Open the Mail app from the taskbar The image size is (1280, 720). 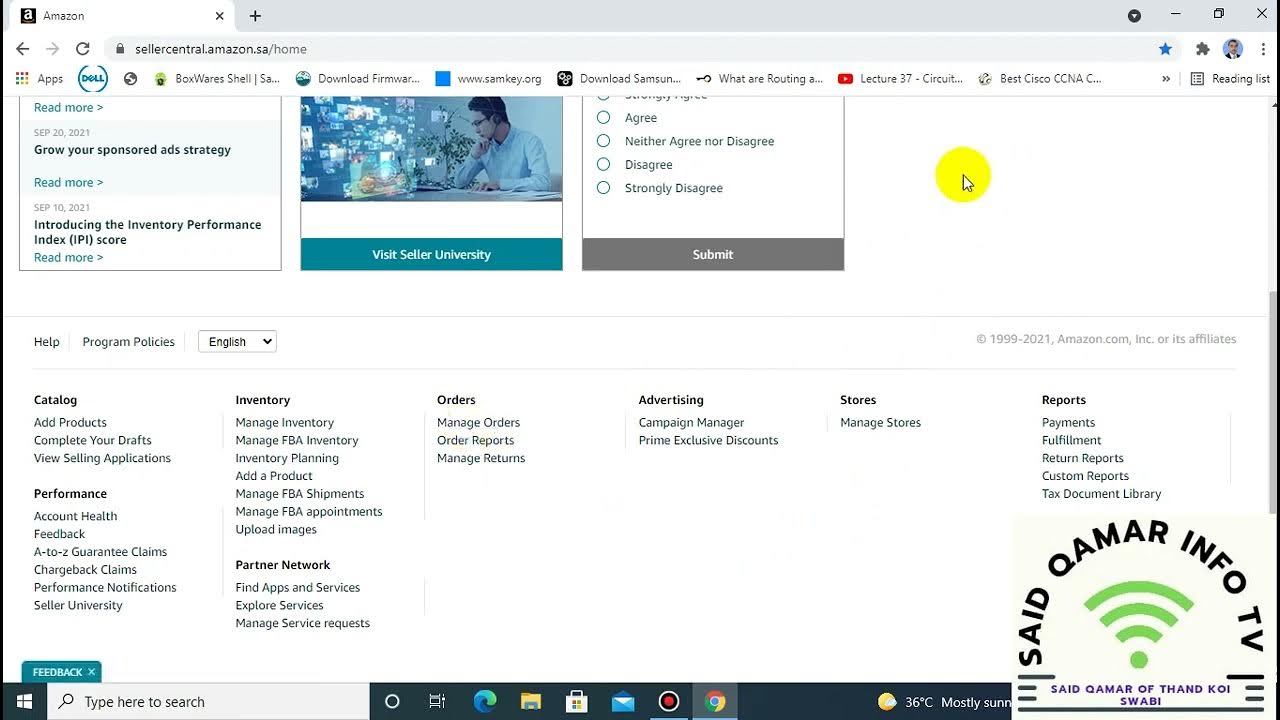pos(623,701)
